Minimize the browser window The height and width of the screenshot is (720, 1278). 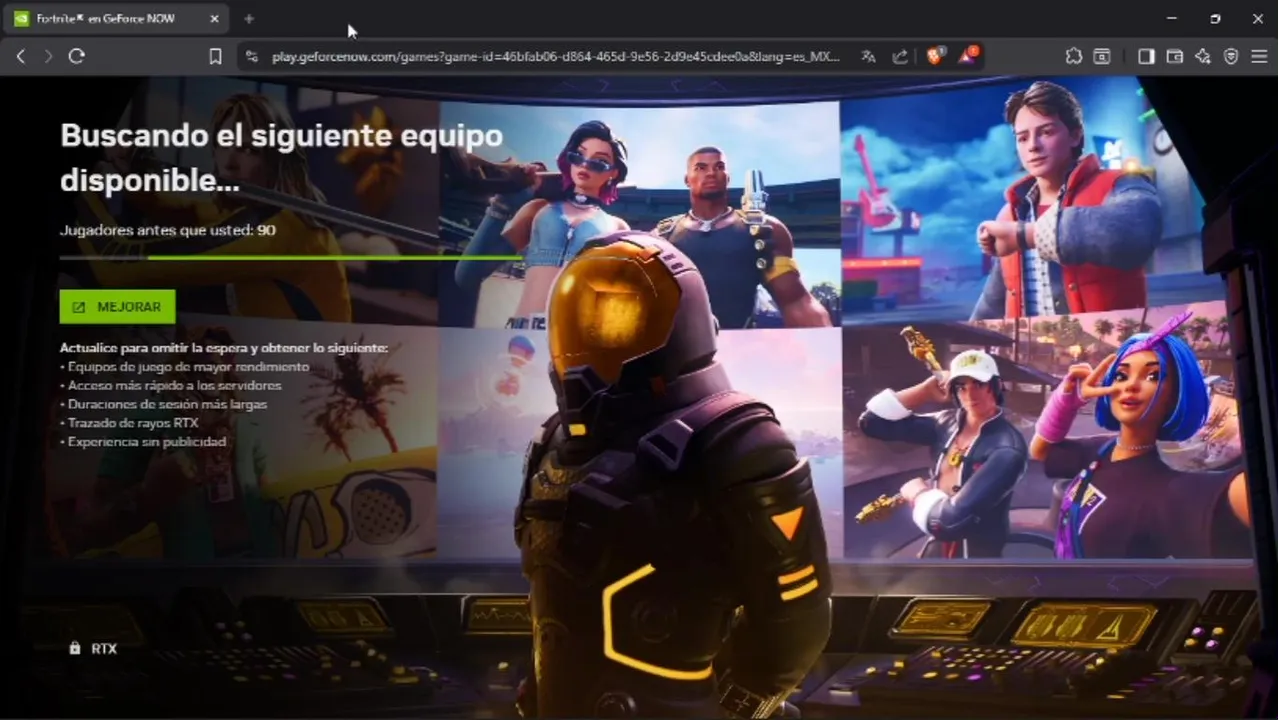[1171, 19]
